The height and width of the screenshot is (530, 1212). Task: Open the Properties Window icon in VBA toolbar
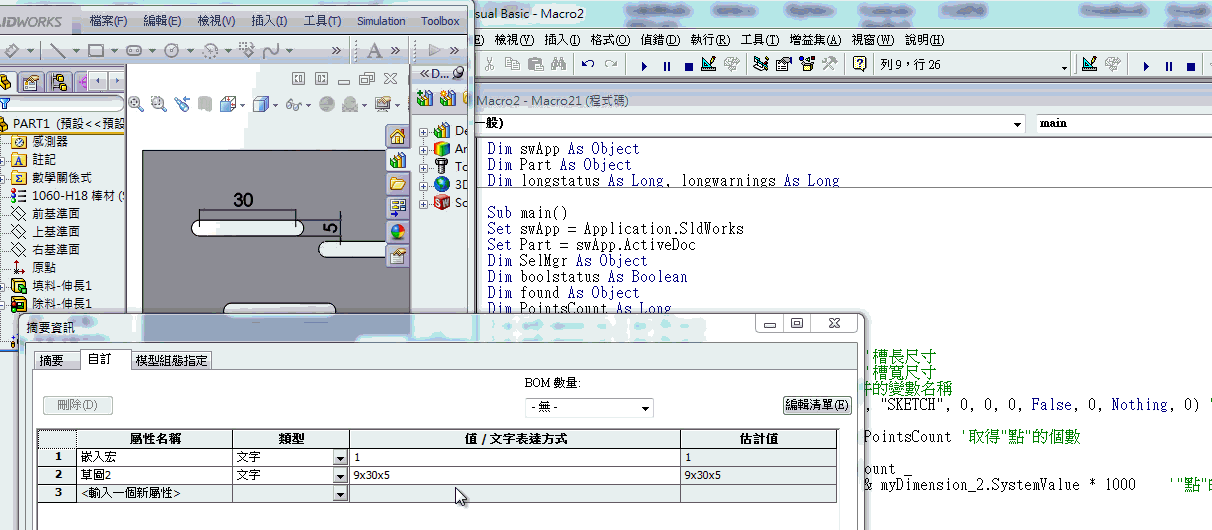(x=783, y=65)
